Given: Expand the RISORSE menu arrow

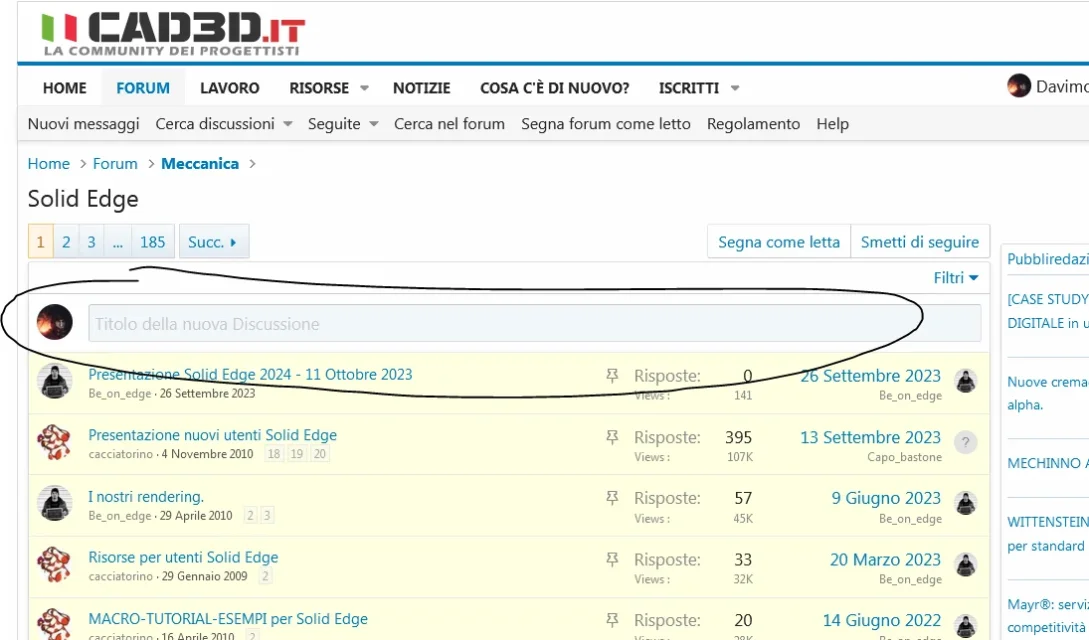Looking at the screenshot, I should (364, 88).
